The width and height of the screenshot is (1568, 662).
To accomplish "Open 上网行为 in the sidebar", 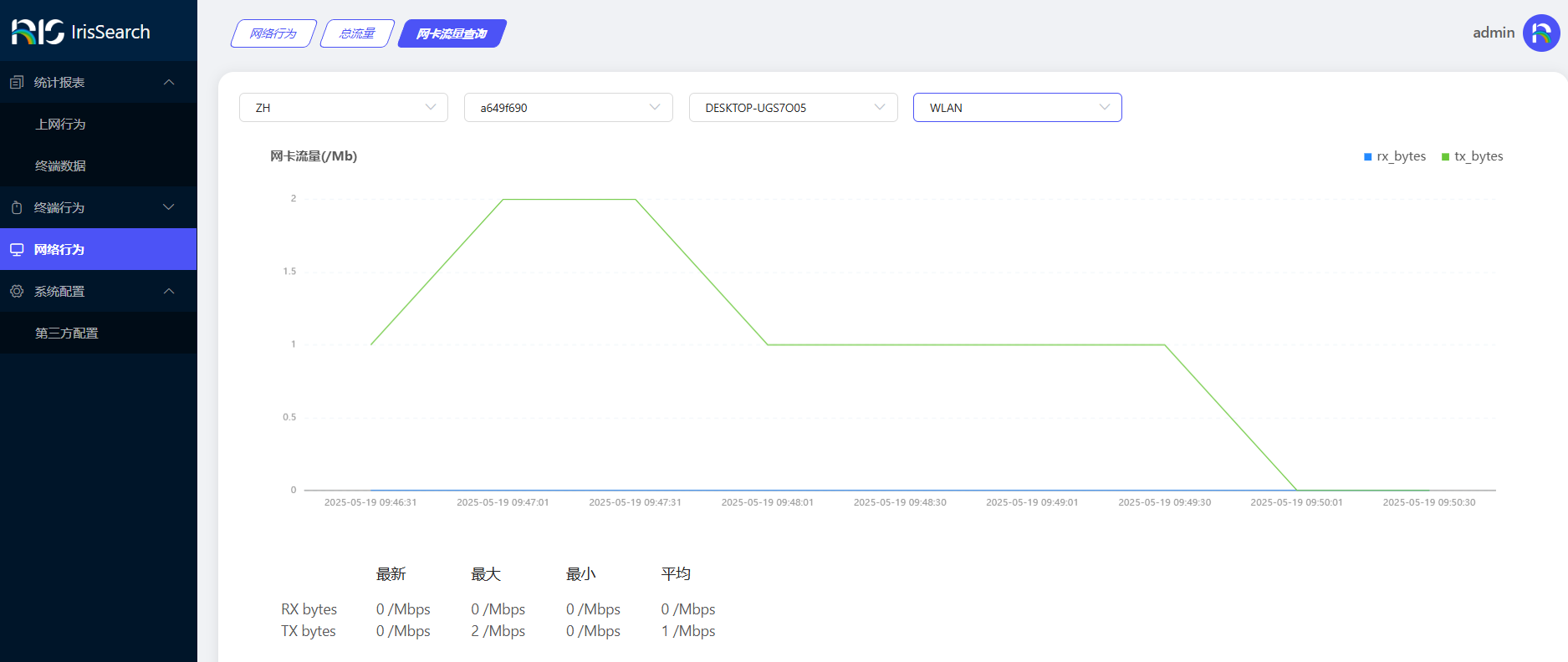I will click(x=60, y=124).
